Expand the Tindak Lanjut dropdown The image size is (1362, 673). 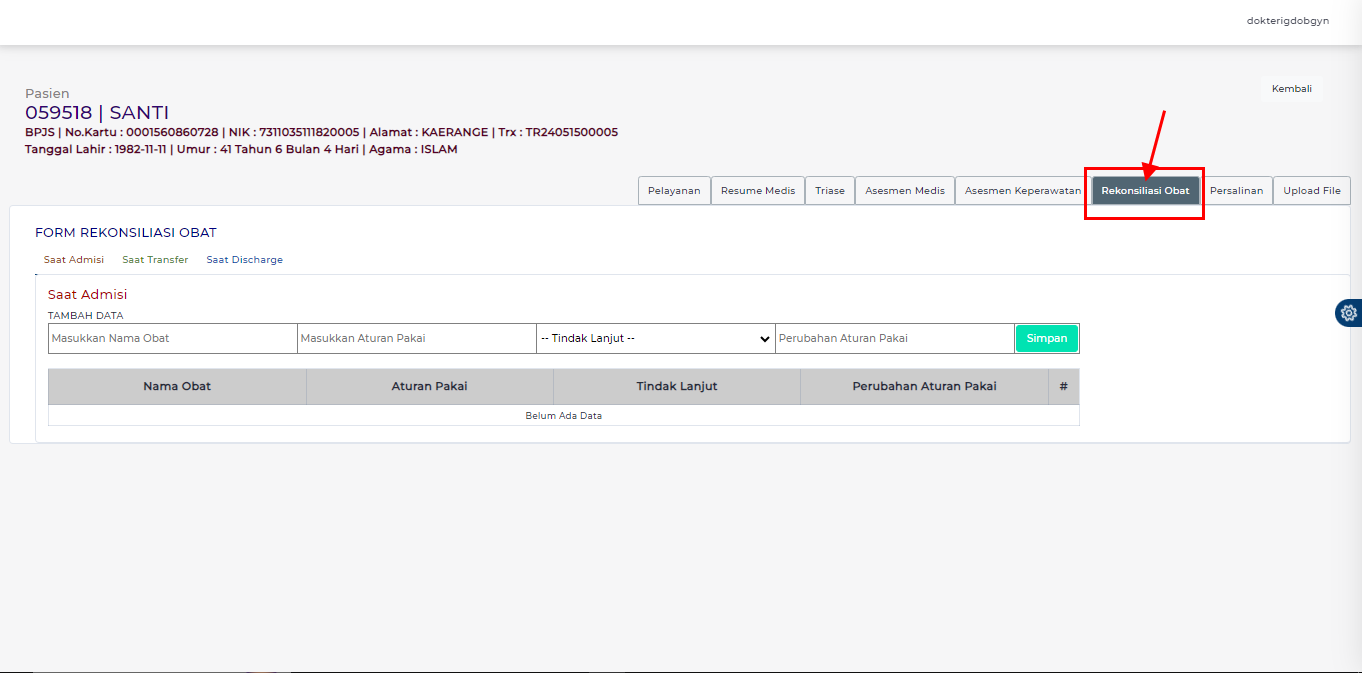pyautogui.click(x=655, y=338)
